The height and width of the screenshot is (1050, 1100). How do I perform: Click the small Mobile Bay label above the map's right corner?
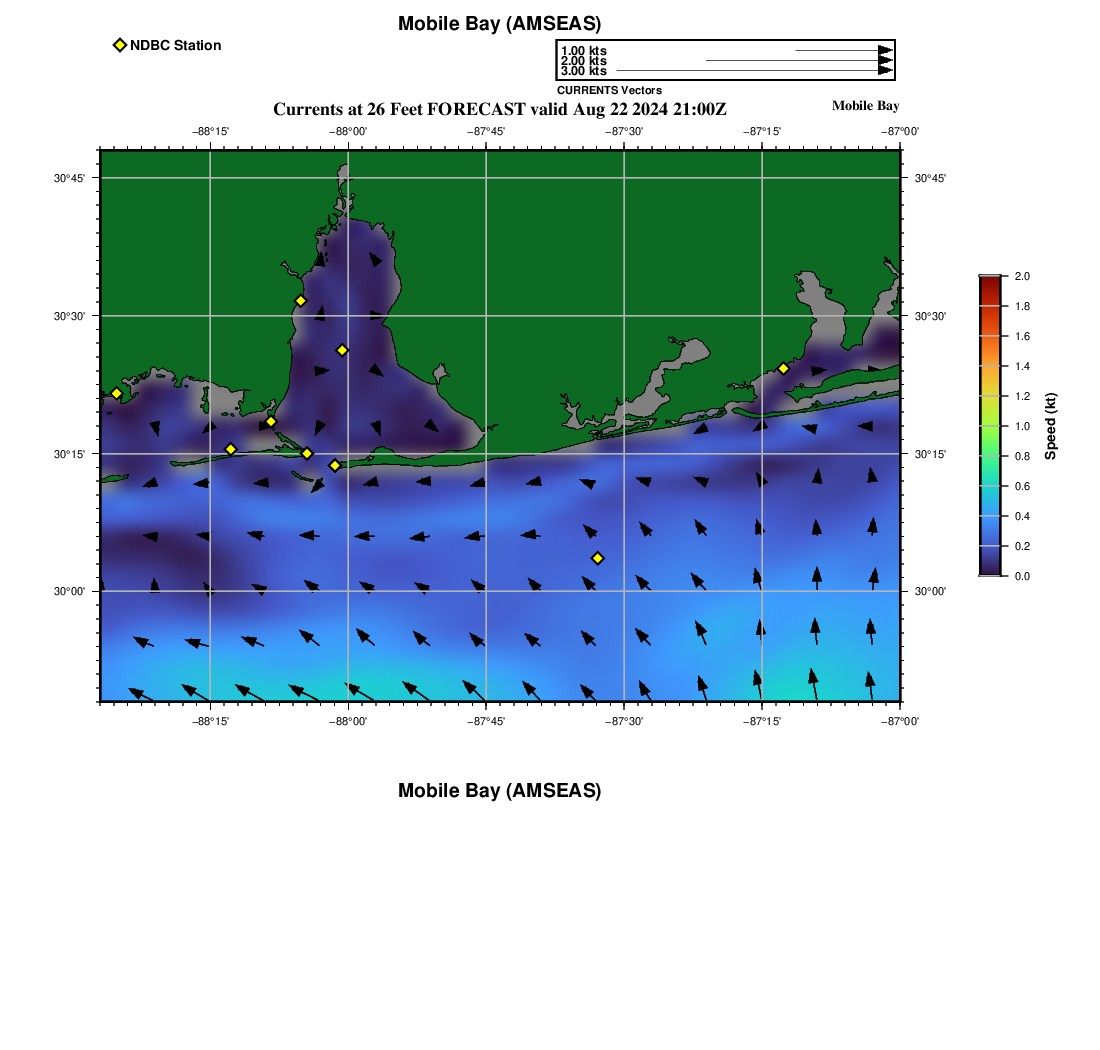point(865,106)
